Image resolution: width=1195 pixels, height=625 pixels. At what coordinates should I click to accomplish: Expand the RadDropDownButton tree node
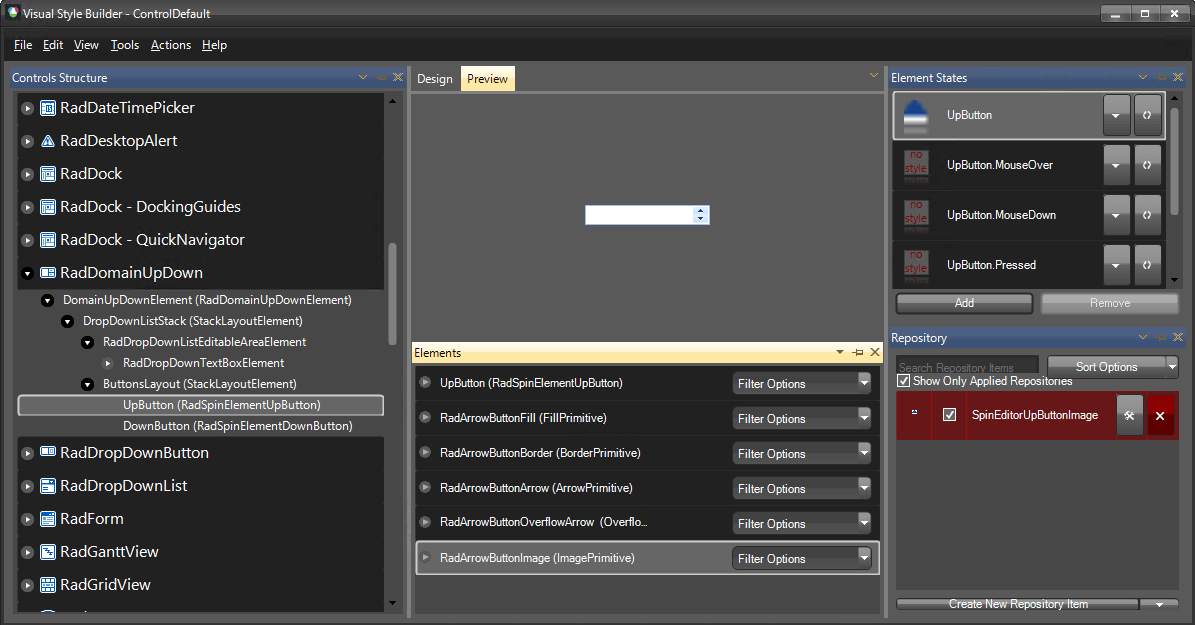[x=27, y=452]
